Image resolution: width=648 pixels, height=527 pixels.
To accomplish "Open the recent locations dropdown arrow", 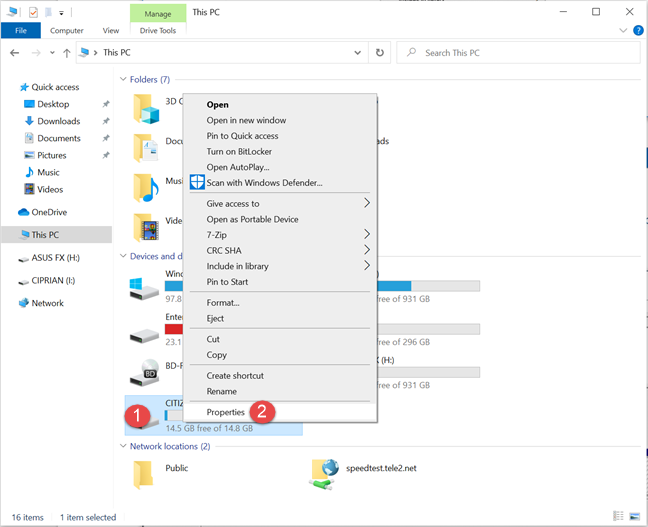I will tap(52, 53).
